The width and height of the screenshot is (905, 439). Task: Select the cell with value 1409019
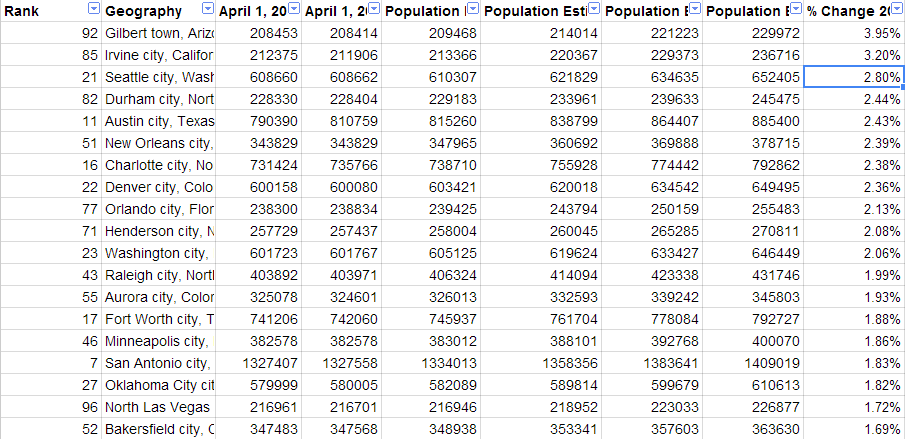(x=753, y=363)
